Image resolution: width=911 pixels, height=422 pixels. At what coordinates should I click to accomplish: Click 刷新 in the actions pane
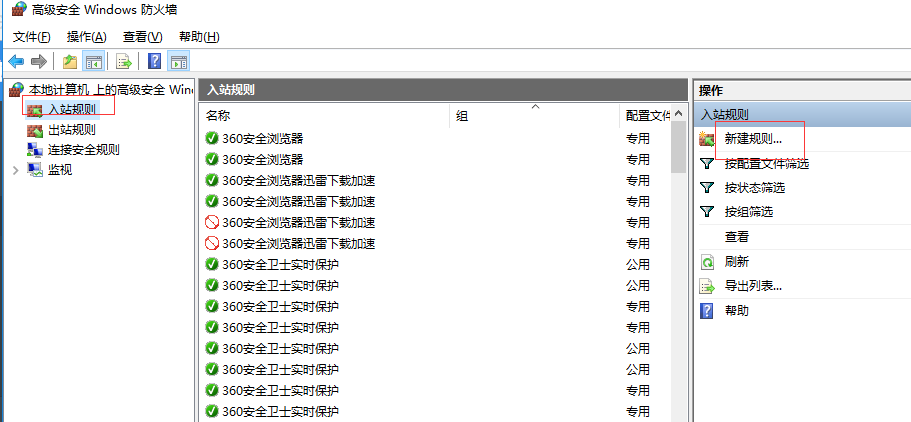[x=737, y=262]
